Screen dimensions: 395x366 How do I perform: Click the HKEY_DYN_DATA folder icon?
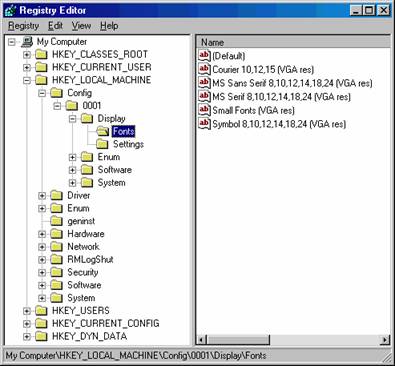pyautogui.click(x=41, y=337)
